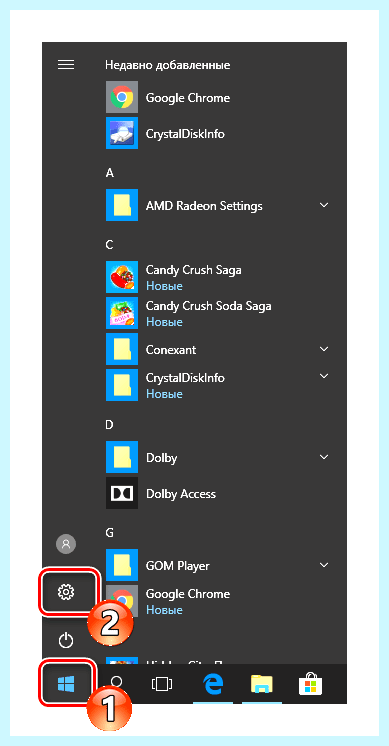This screenshot has height=746, width=389.
Task: Click the Conexant folder icon
Action: pyautogui.click(x=122, y=349)
